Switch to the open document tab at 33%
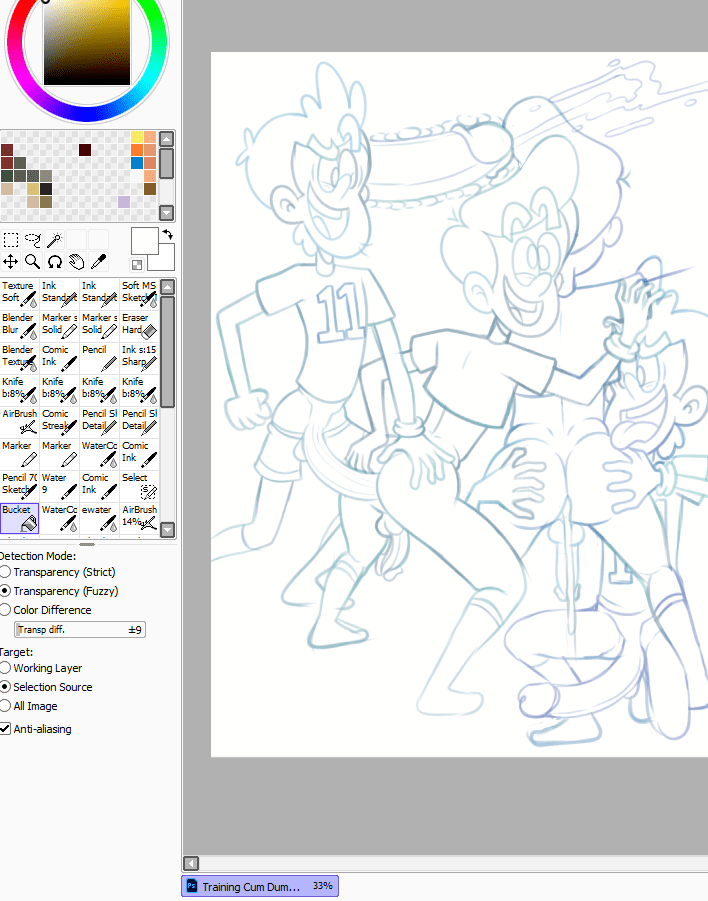 tap(259, 886)
